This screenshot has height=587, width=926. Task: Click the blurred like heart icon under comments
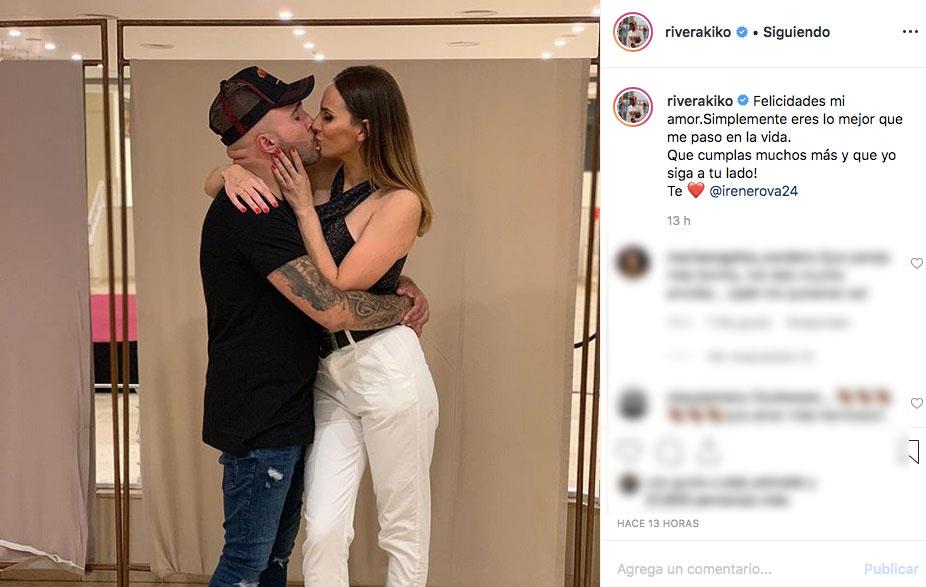630,452
